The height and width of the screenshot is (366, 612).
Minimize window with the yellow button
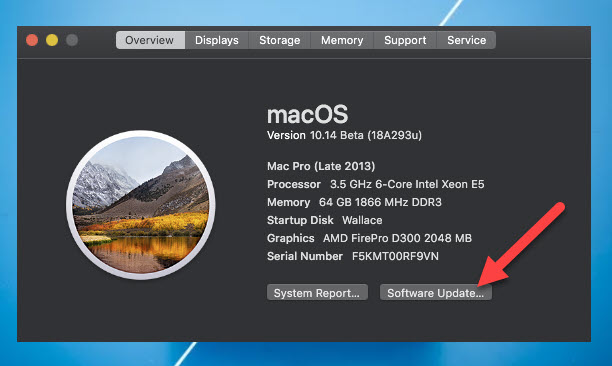(52, 40)
